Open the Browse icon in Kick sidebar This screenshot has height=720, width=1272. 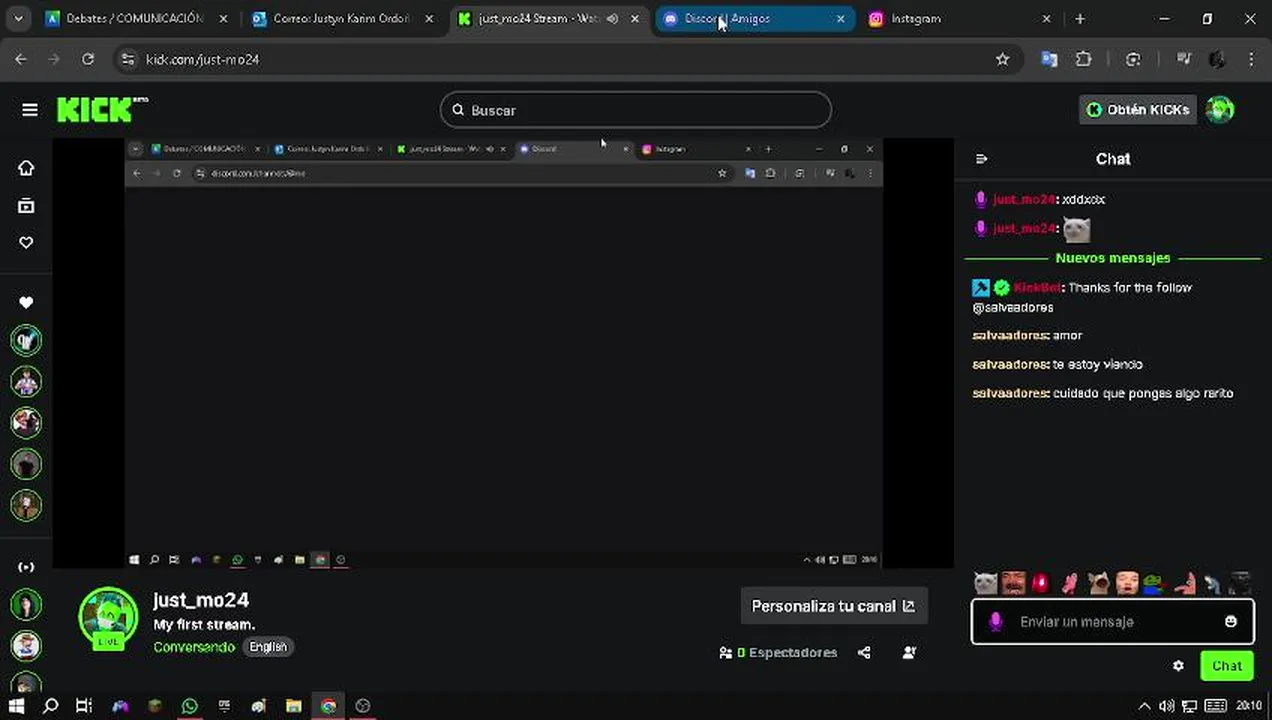(26, 206)
